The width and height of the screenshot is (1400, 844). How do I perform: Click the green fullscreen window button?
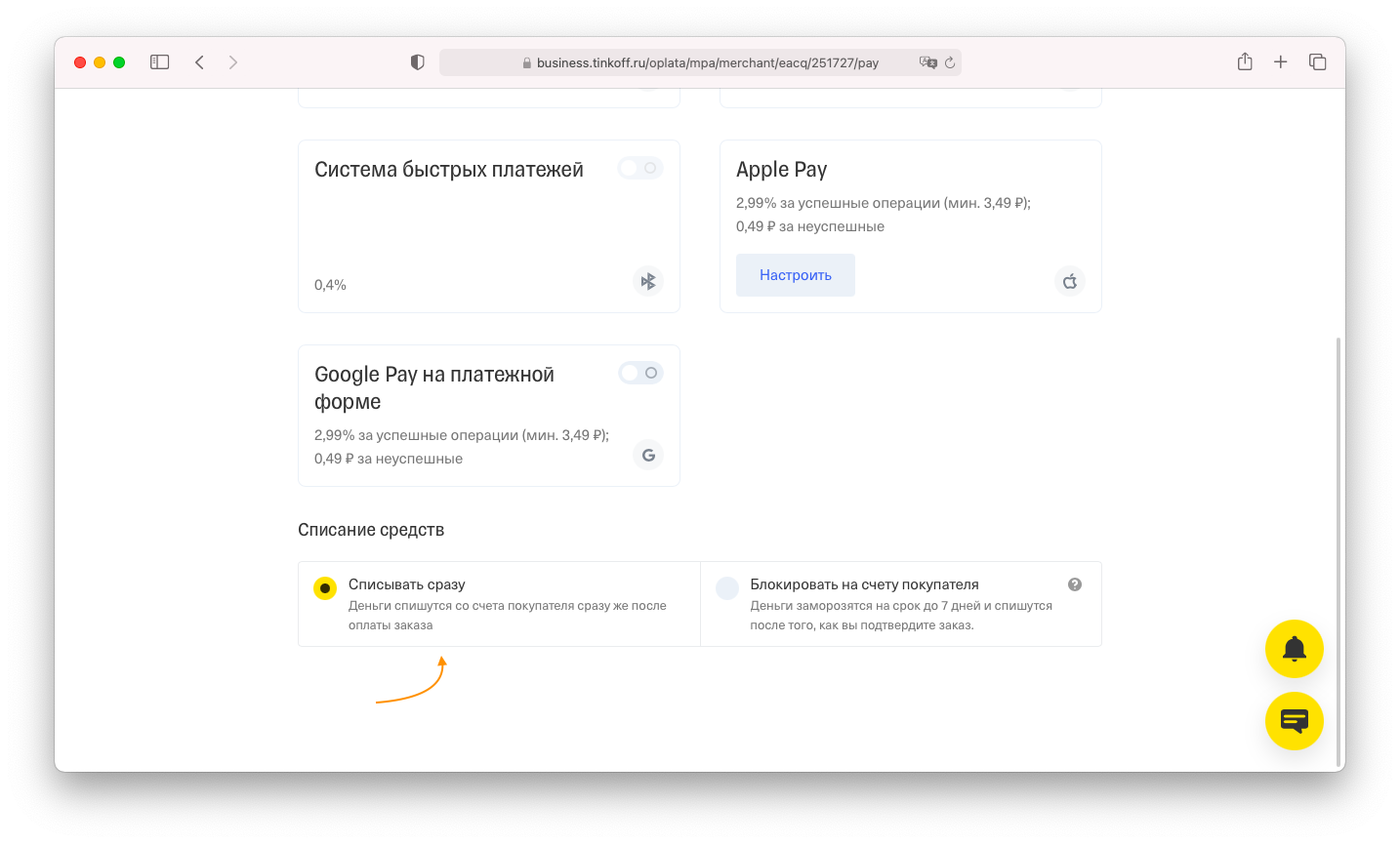pos(119,62)
